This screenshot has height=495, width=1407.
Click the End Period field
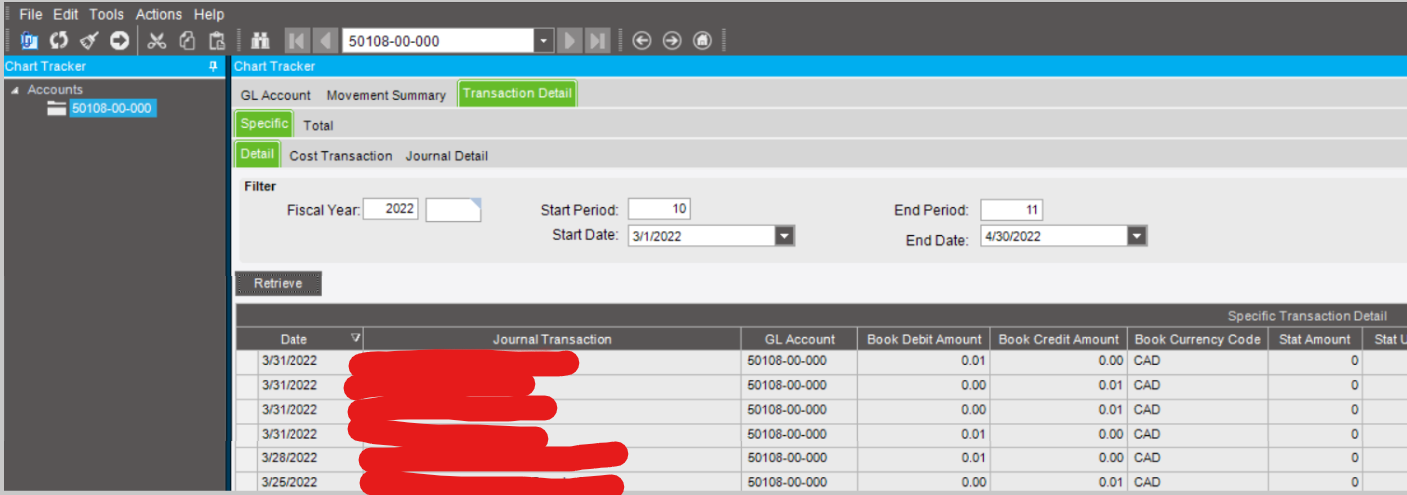click(x=1012, y=210)
